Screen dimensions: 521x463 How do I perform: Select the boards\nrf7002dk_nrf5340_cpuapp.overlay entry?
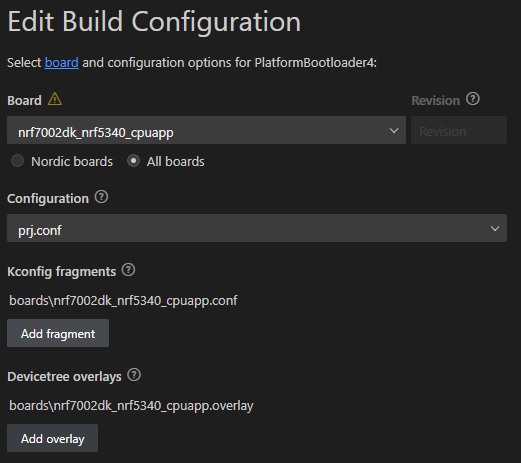pyautogui.click(x=131, y=406)
